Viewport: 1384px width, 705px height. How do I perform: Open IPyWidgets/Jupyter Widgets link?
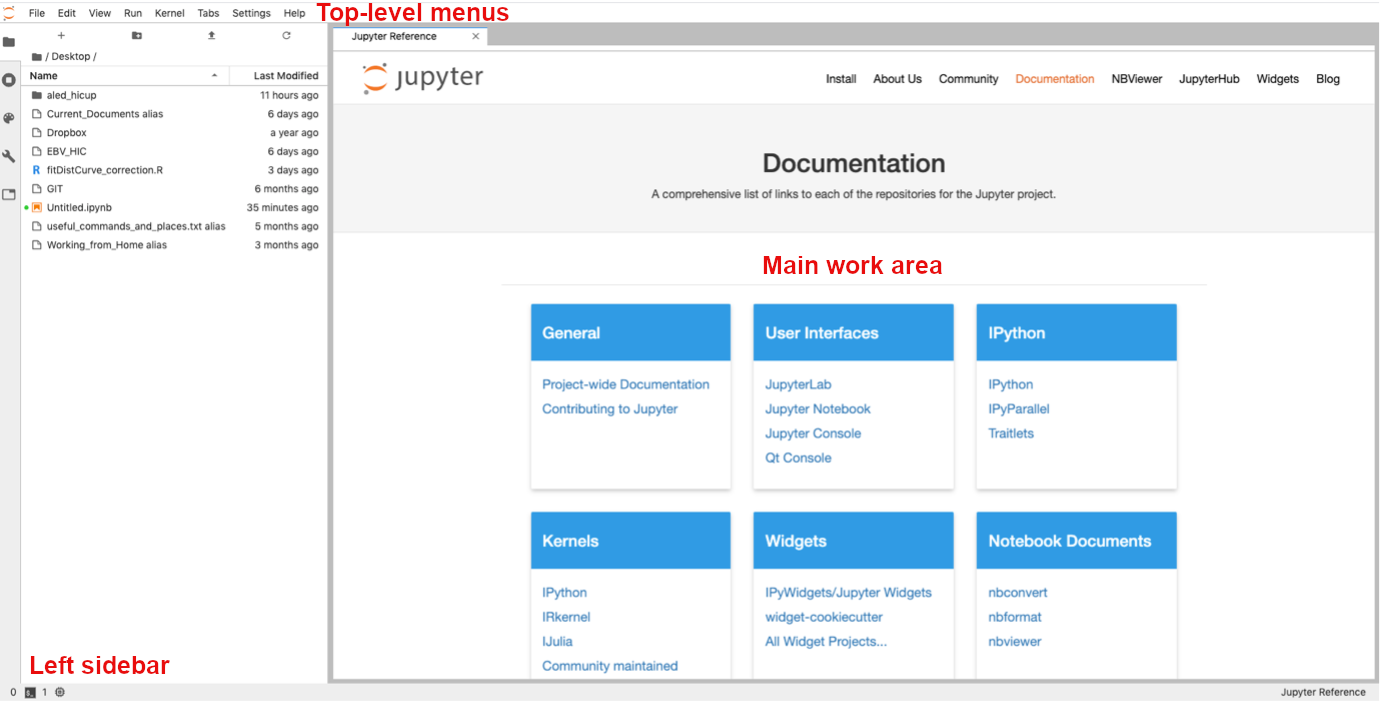click(x=848, y=593)
